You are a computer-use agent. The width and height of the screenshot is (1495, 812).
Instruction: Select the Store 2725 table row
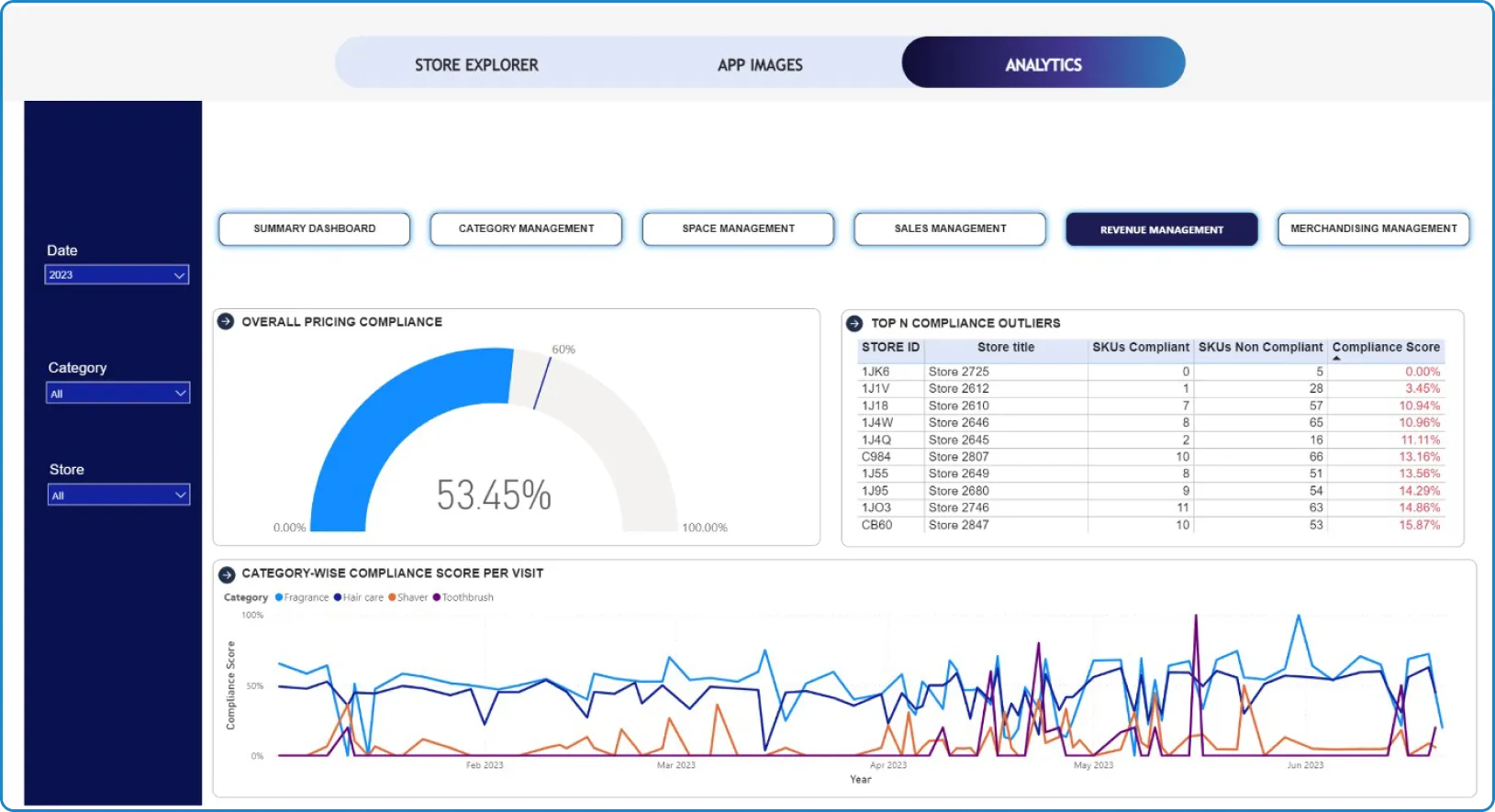coord(1151,372)
